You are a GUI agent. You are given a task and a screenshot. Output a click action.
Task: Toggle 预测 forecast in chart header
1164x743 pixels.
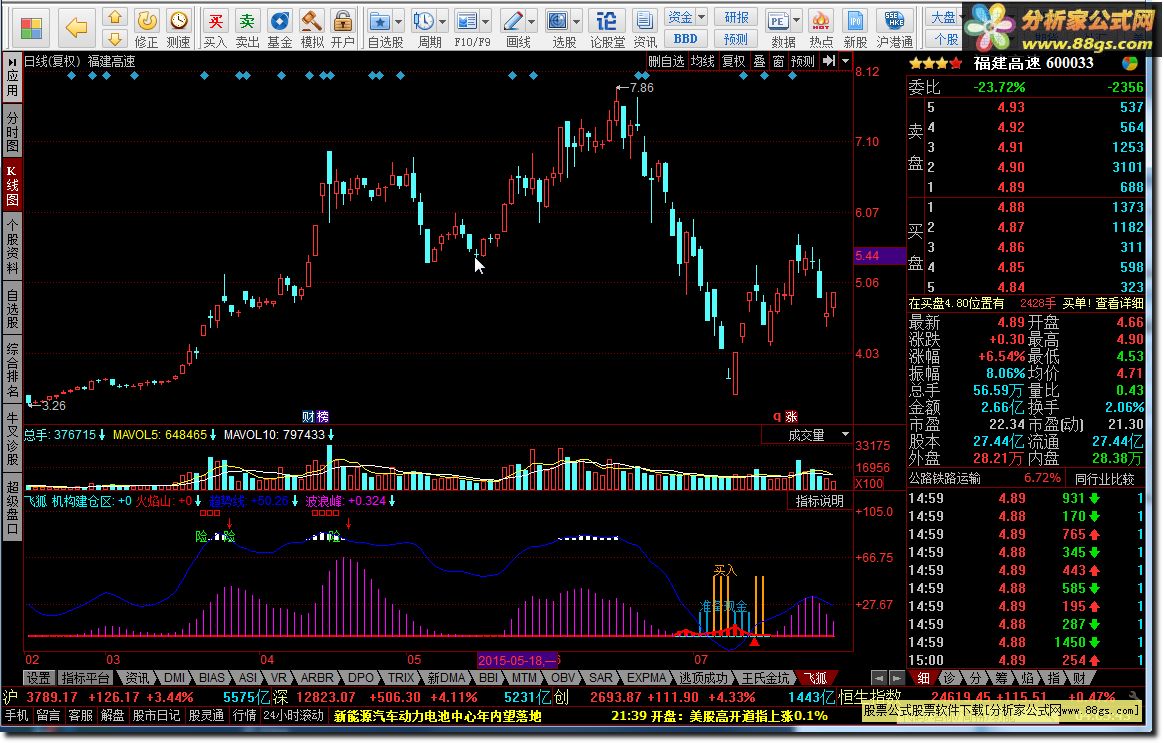tap(802, 62)
